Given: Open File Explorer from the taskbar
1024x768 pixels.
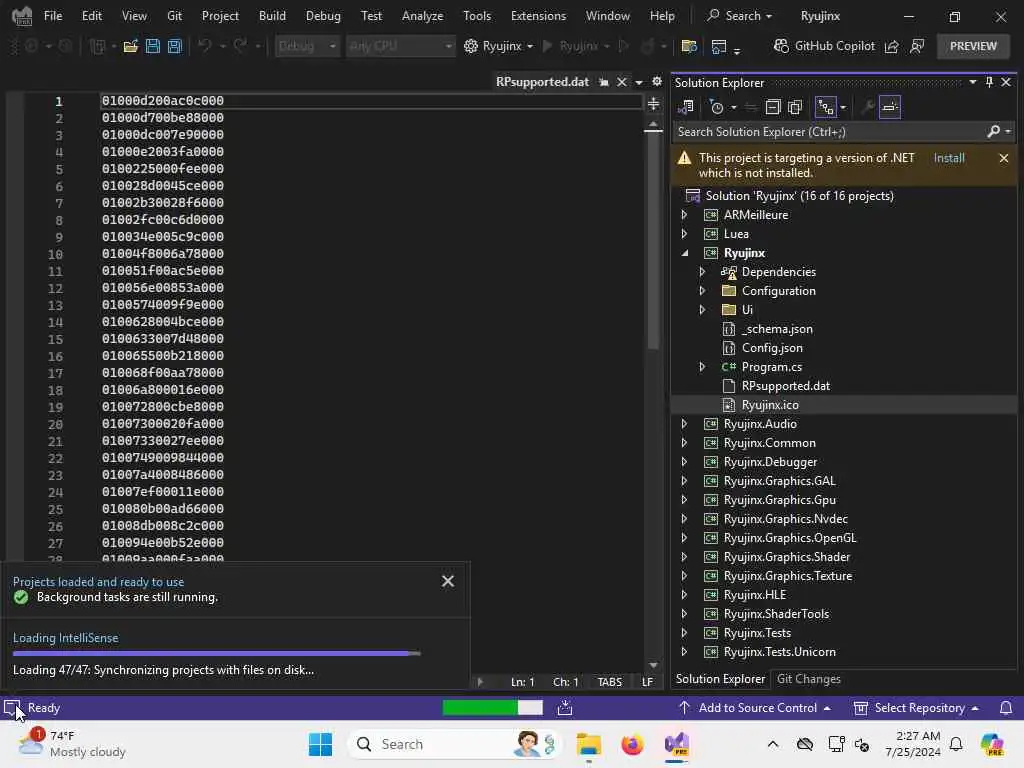Looking at the screenshot, I should (588, 744).
